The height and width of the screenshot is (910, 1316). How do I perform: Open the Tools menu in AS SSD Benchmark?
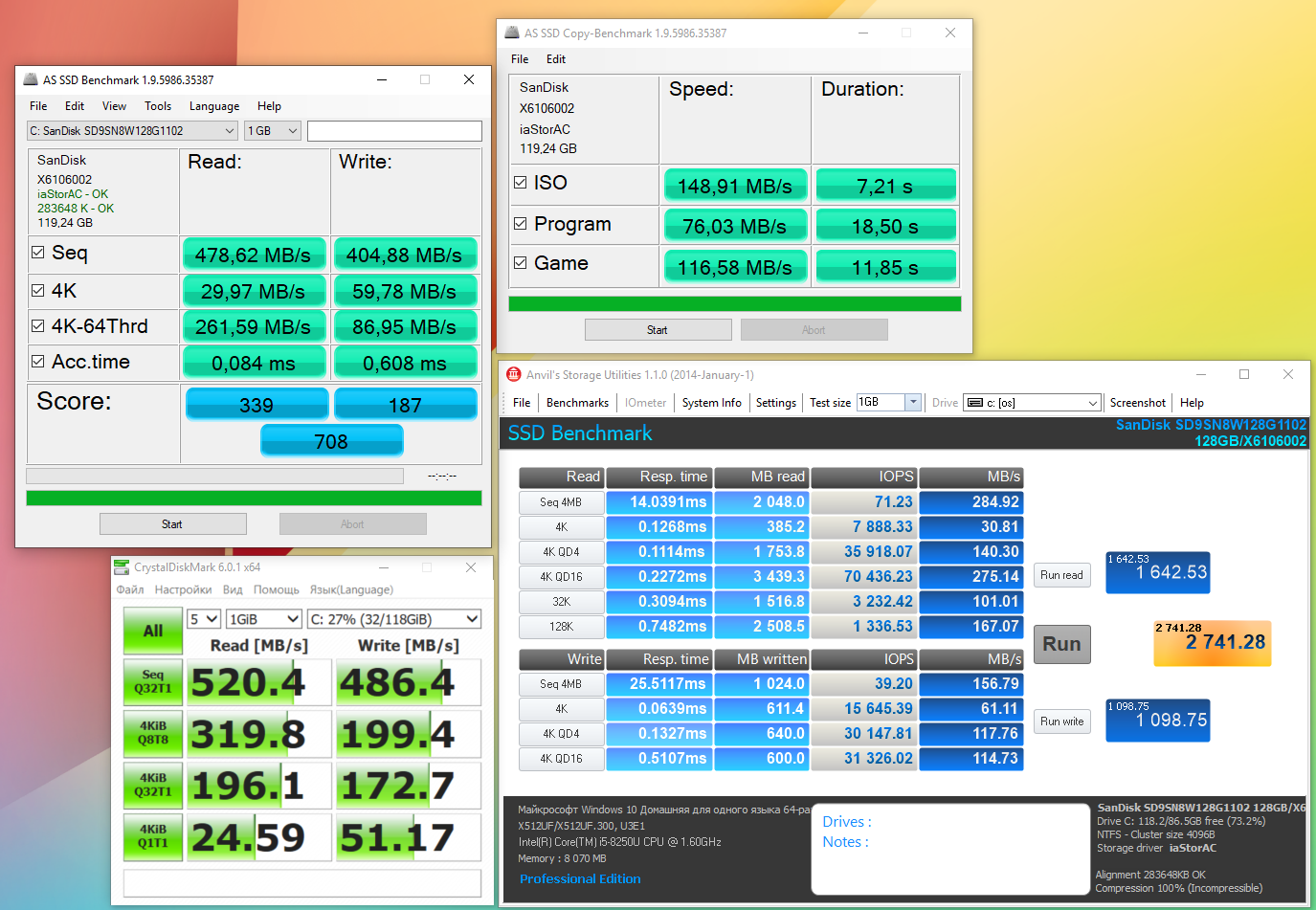coord(158,106)
